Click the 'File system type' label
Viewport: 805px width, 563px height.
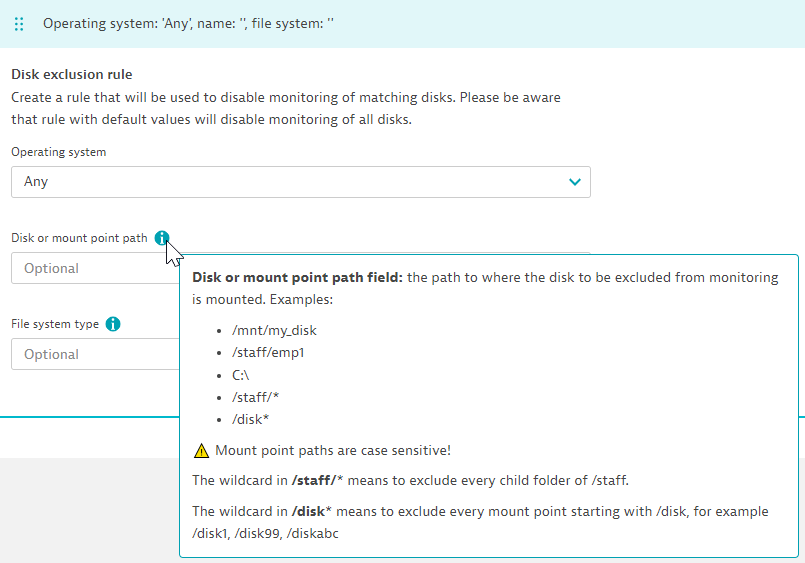(55, 324)
